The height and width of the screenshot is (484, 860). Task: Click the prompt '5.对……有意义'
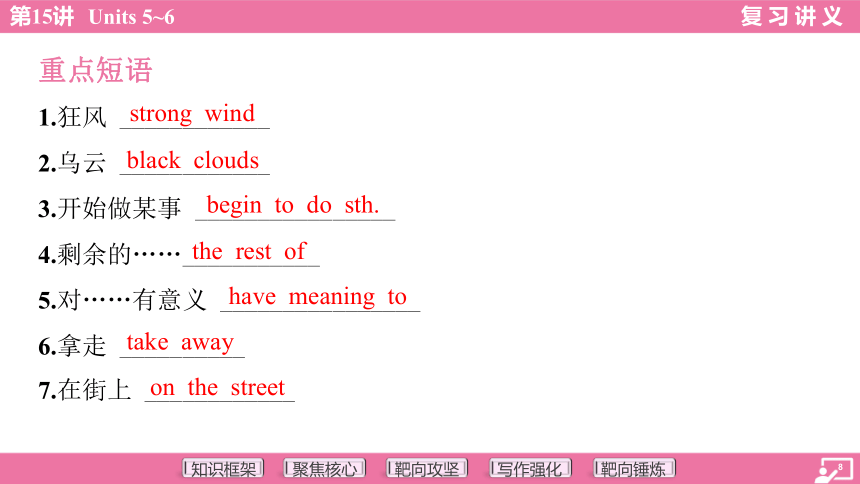[122, 300]
